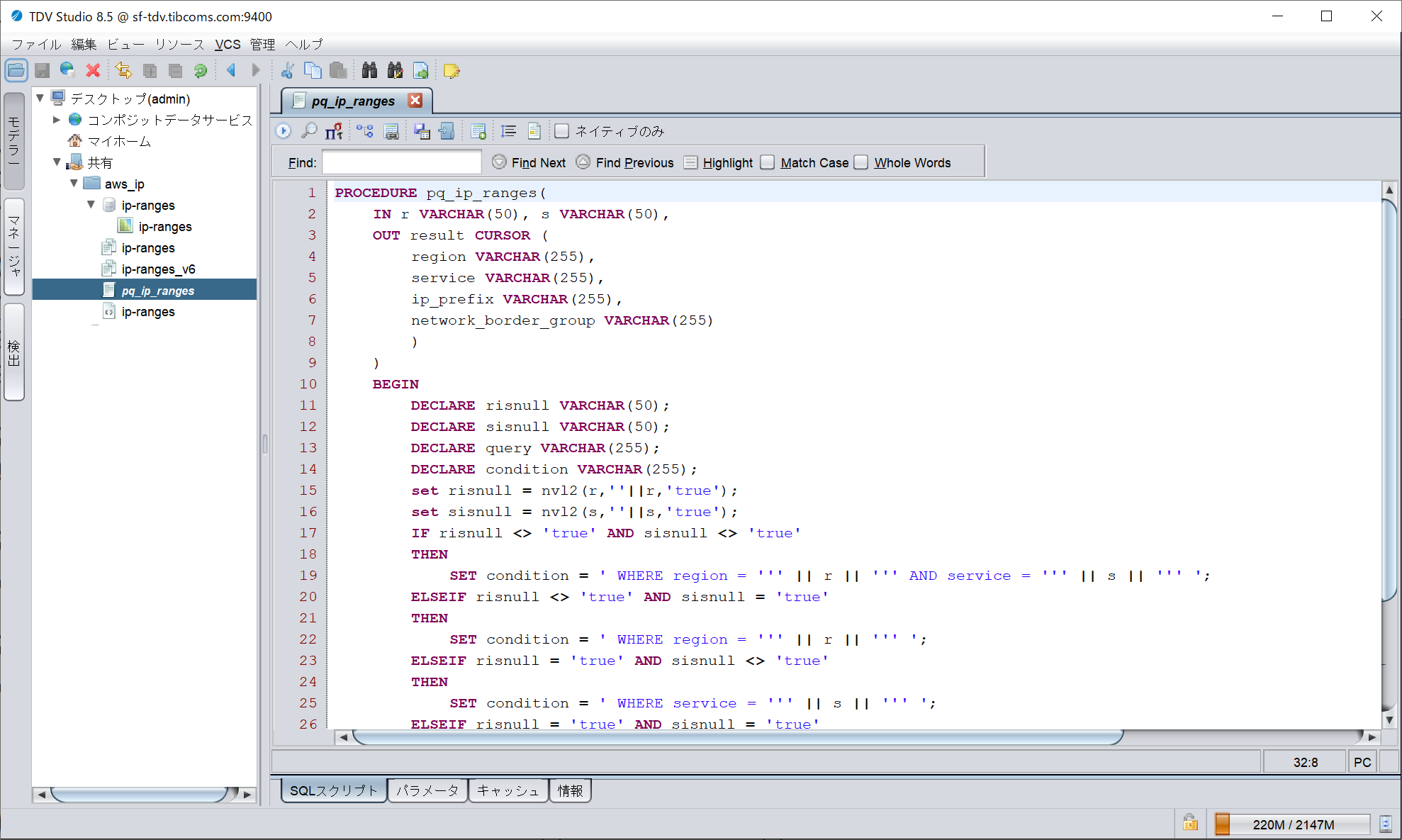The width and height of the screenshot is (1402, 840).
Task: Click the 220M / 2147M memory usage bar
Action: [x=1293, y=824]
